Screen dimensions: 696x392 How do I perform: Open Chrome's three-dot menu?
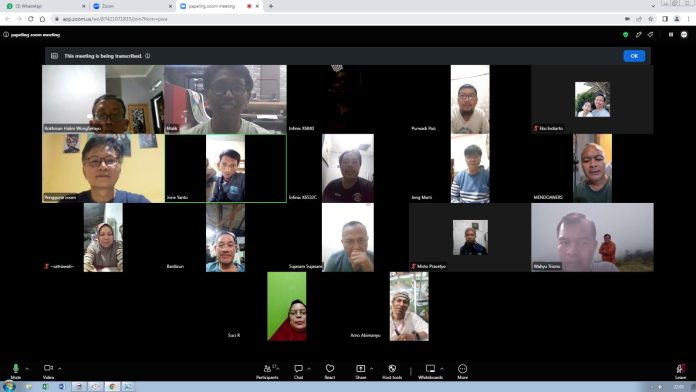(x=688, y=19)
